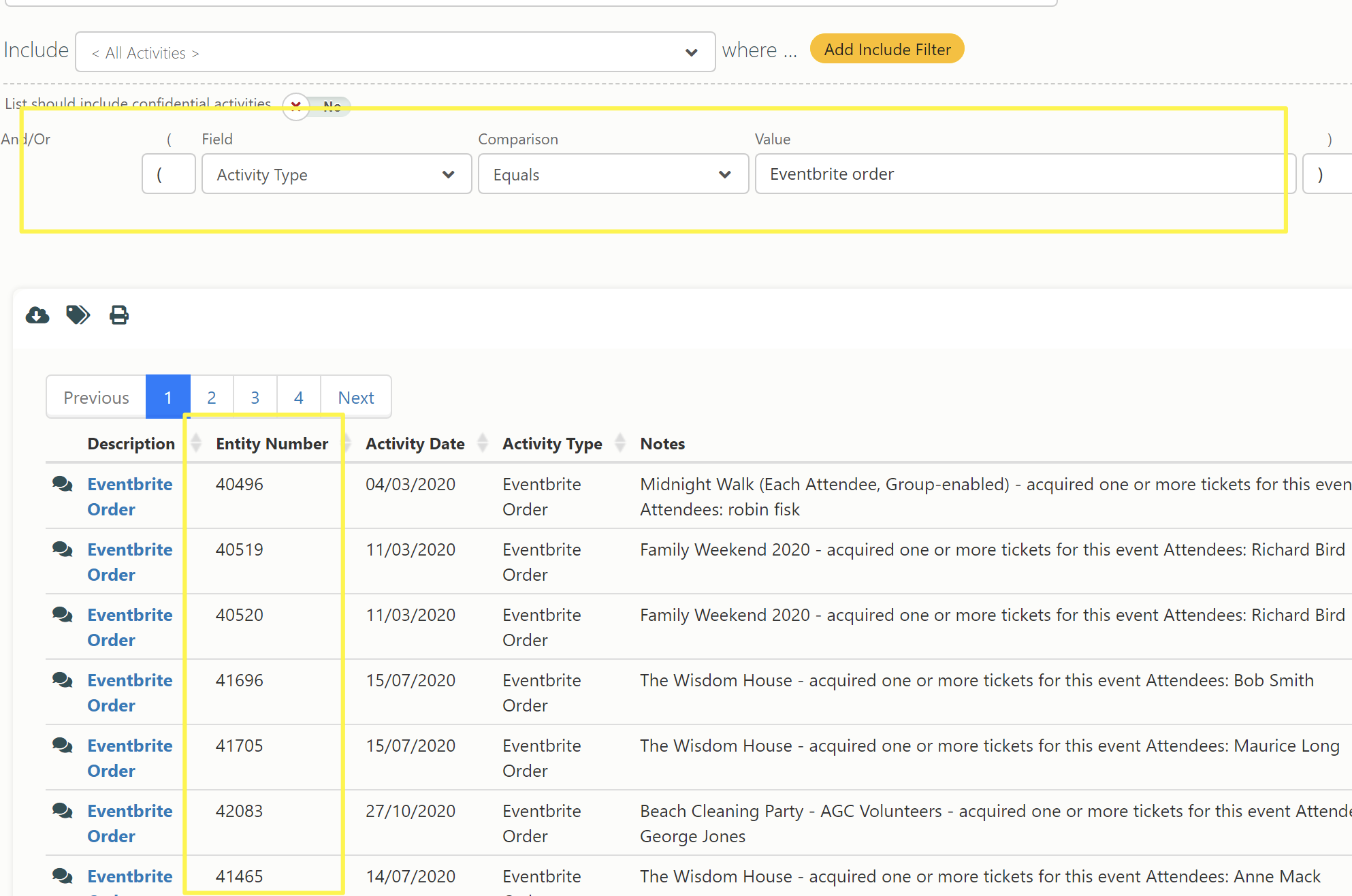
Task: Click entity number 41705 cell
Action: 240,746
